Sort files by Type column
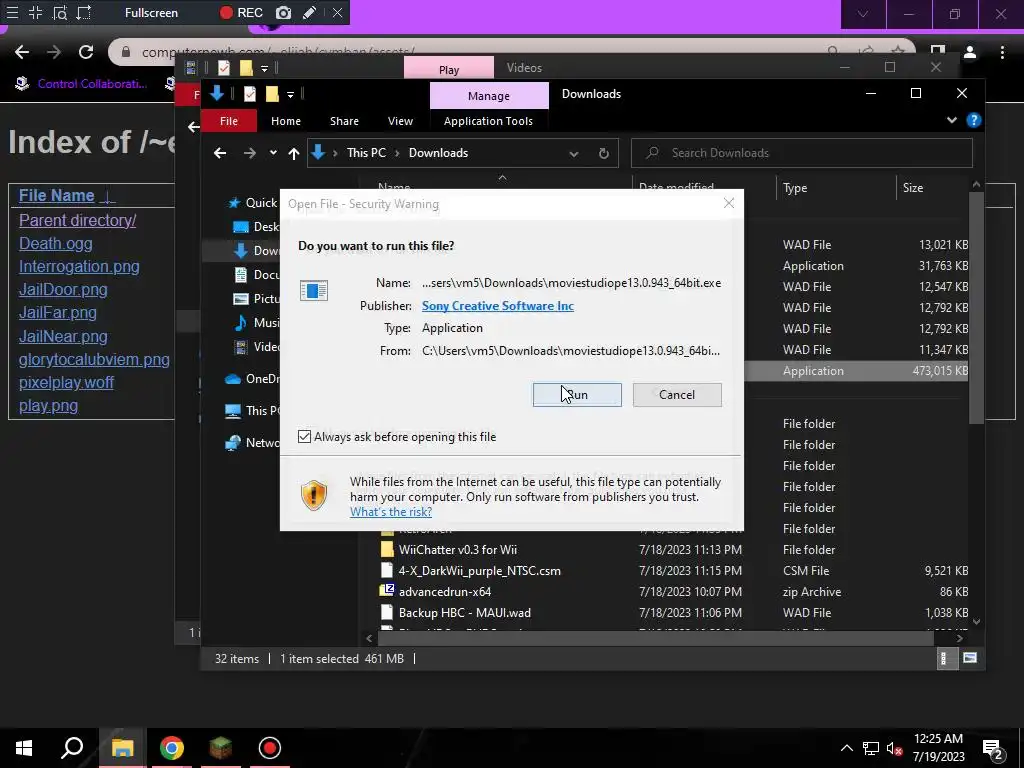This screenshot has height=768, width=1024. pyautogui.click(x=795, y=188)
